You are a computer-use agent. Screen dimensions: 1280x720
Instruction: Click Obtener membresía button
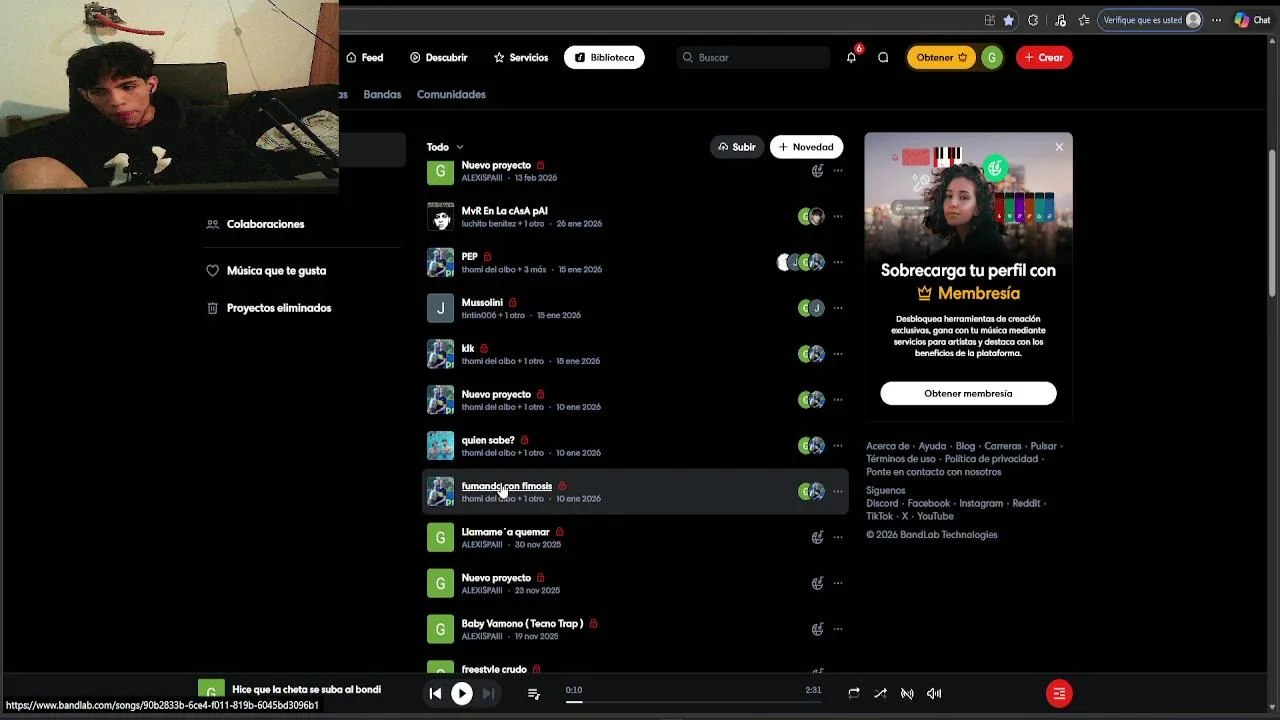968,393
